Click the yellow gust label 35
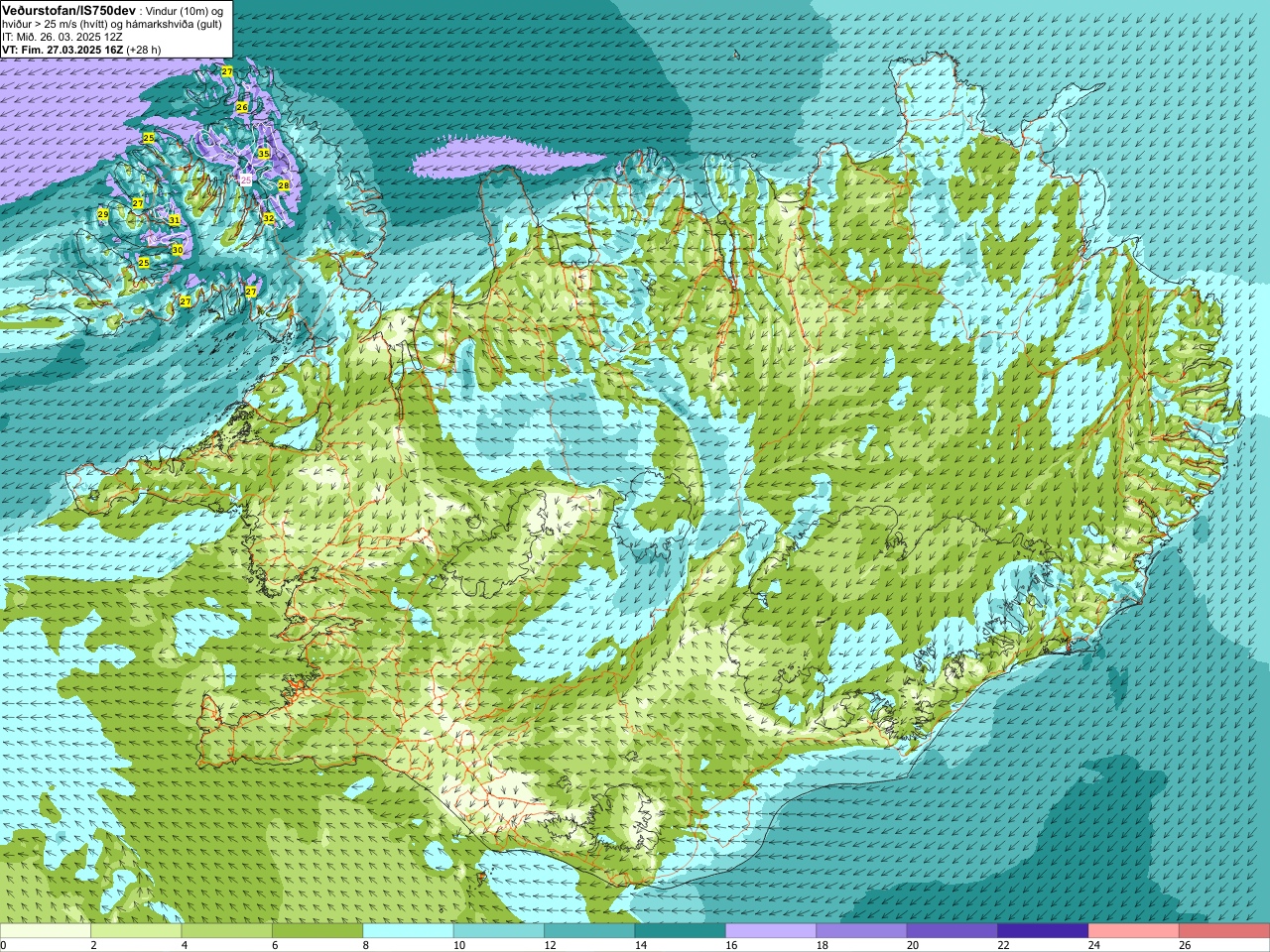 263,154
